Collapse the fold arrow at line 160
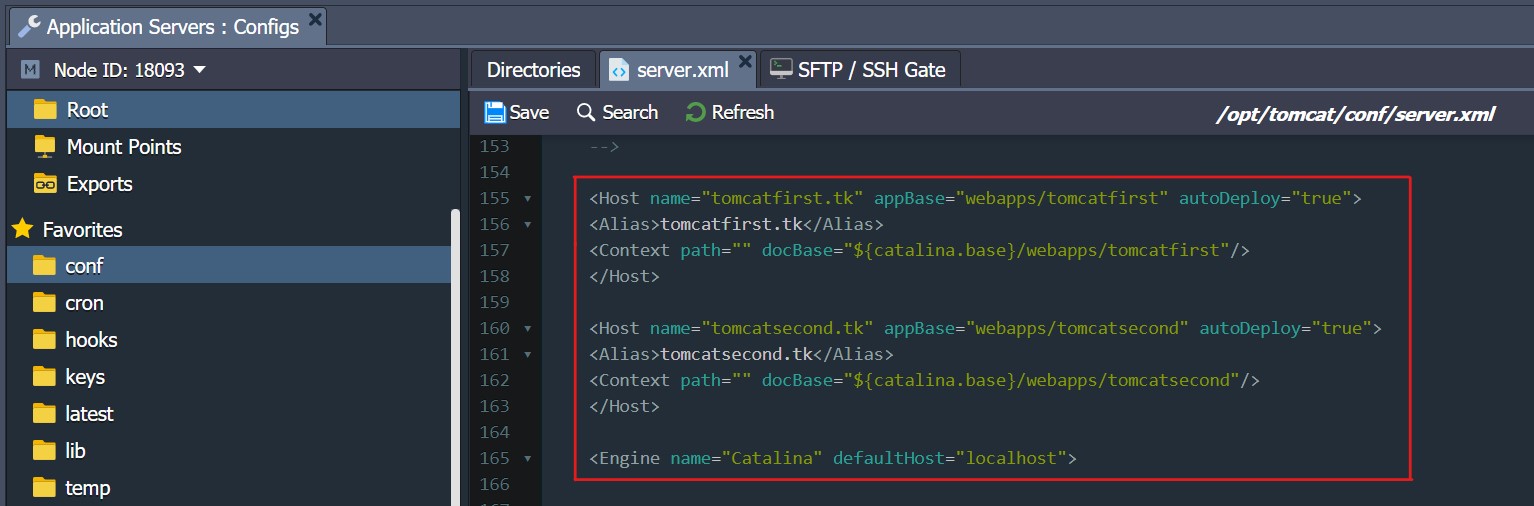 tap(527, 329)
